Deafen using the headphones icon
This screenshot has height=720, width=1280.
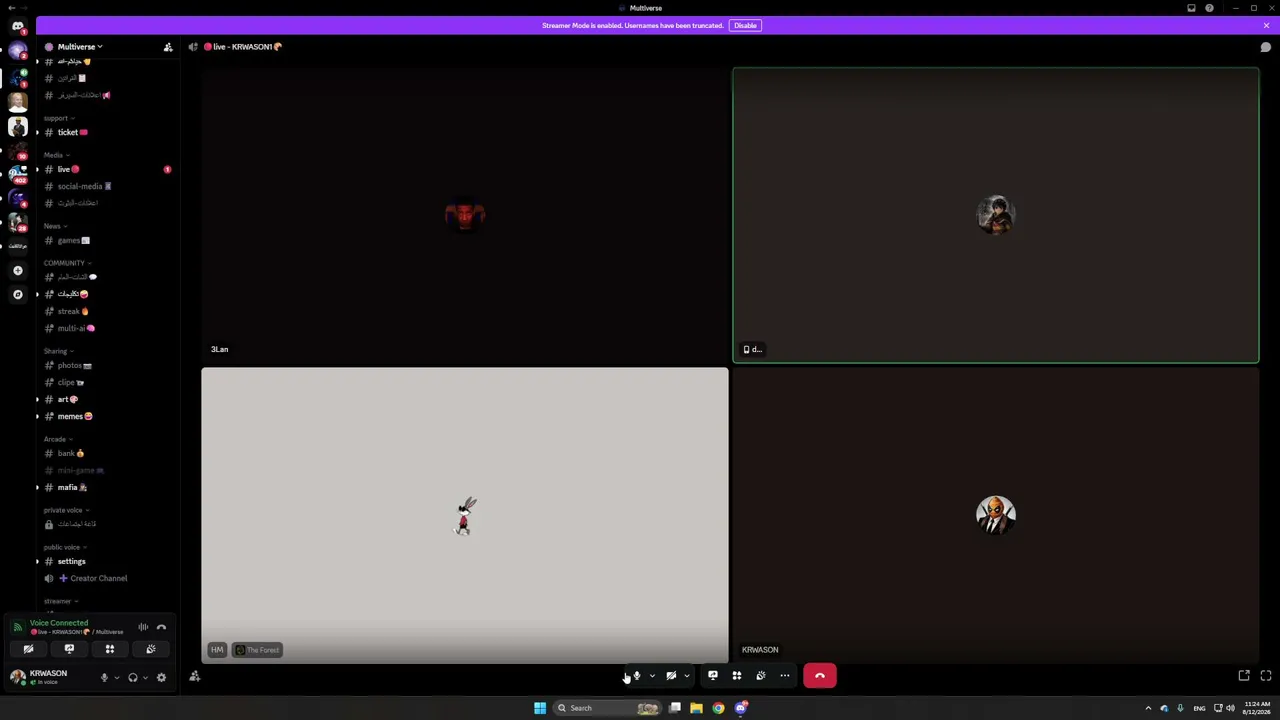[x=133, y=678]
